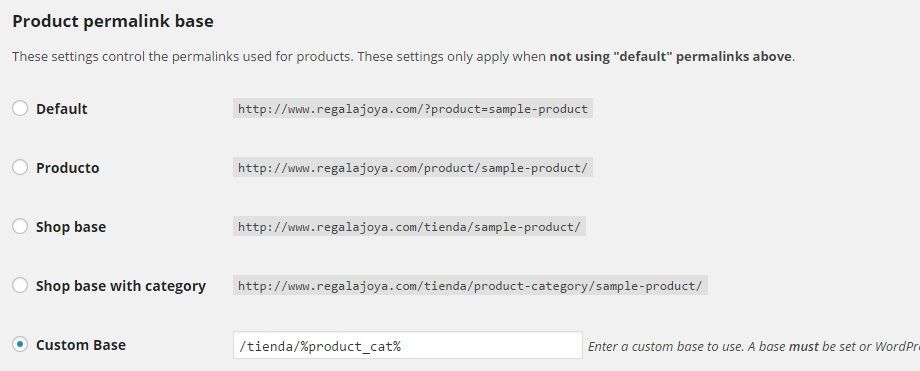Click the /tienda/product-category/sample-product/ example URL
Viewport: 920px width, 371px height.
[x=470, y=286]
